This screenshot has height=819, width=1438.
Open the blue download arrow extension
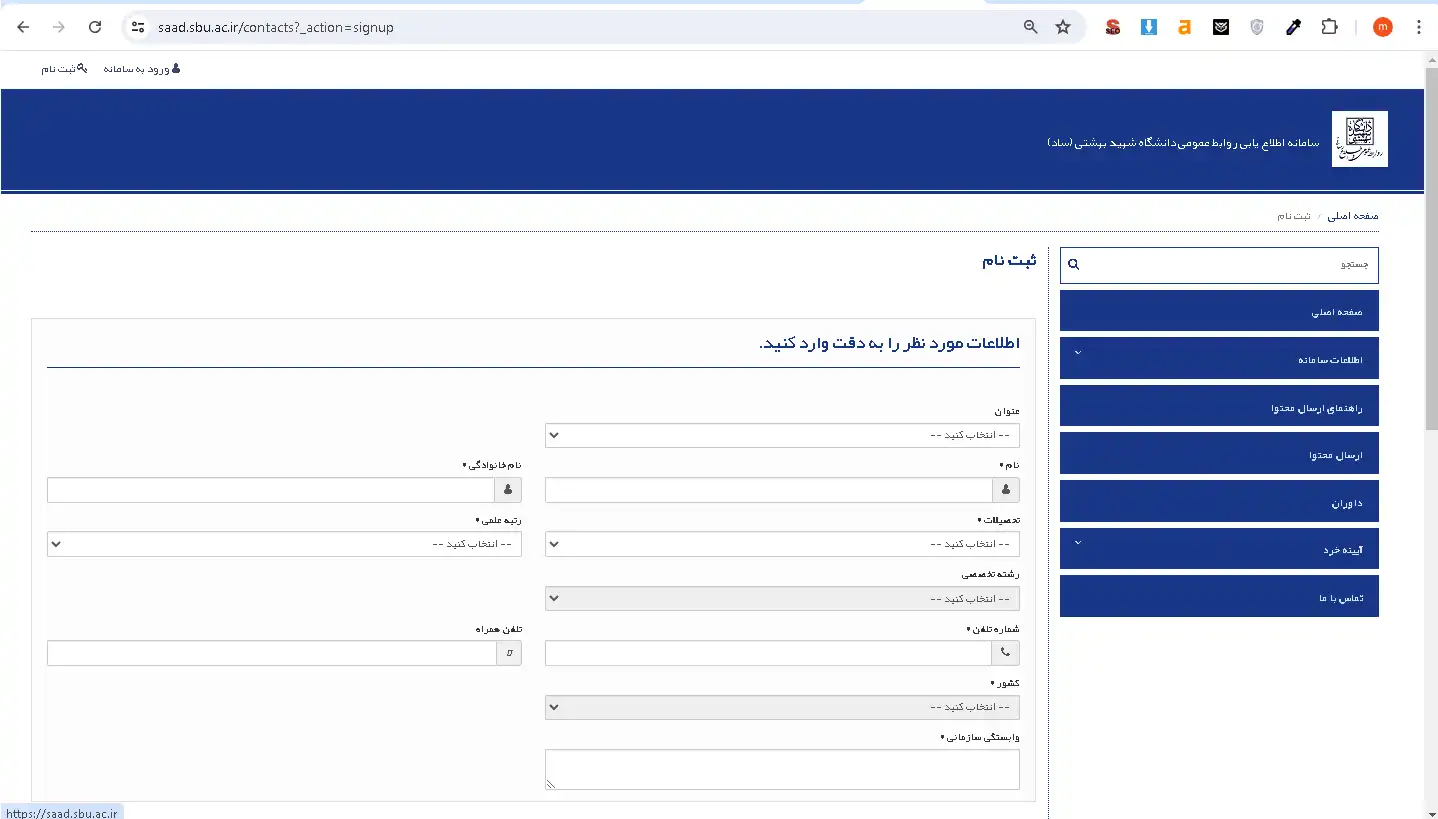click(x=1149, y=27)
